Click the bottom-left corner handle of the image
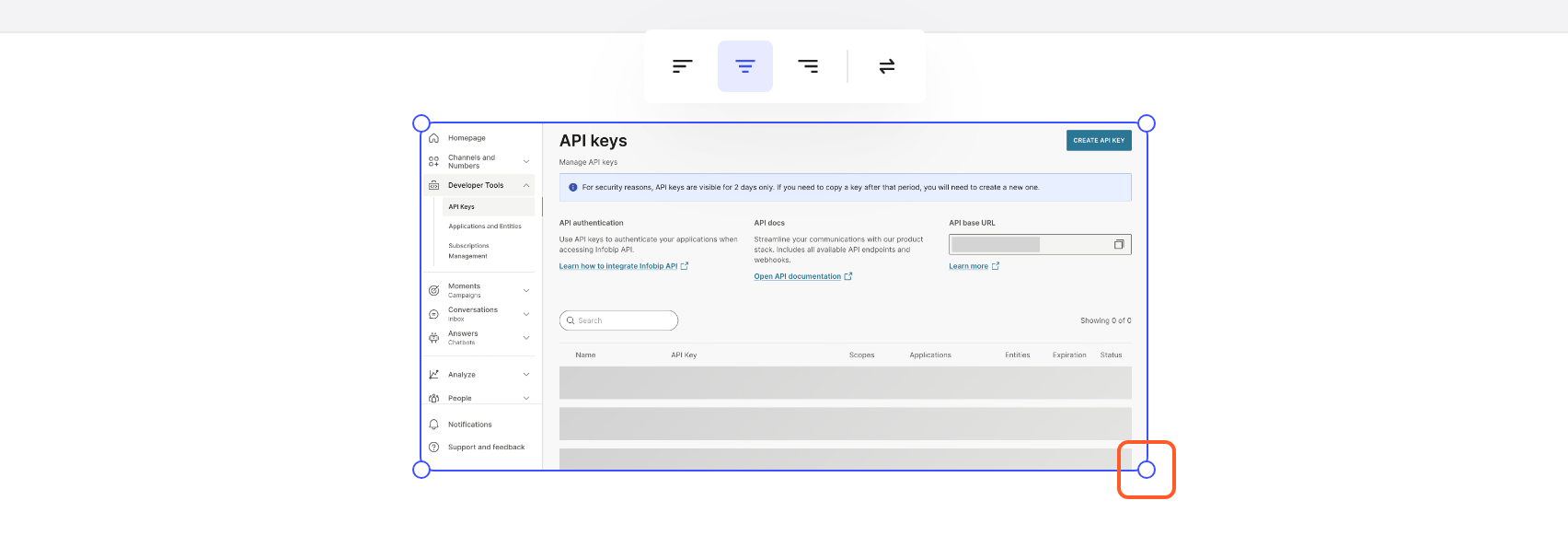Image resolution: width=1568 pixels, height=547 pixels. [421, 470]
